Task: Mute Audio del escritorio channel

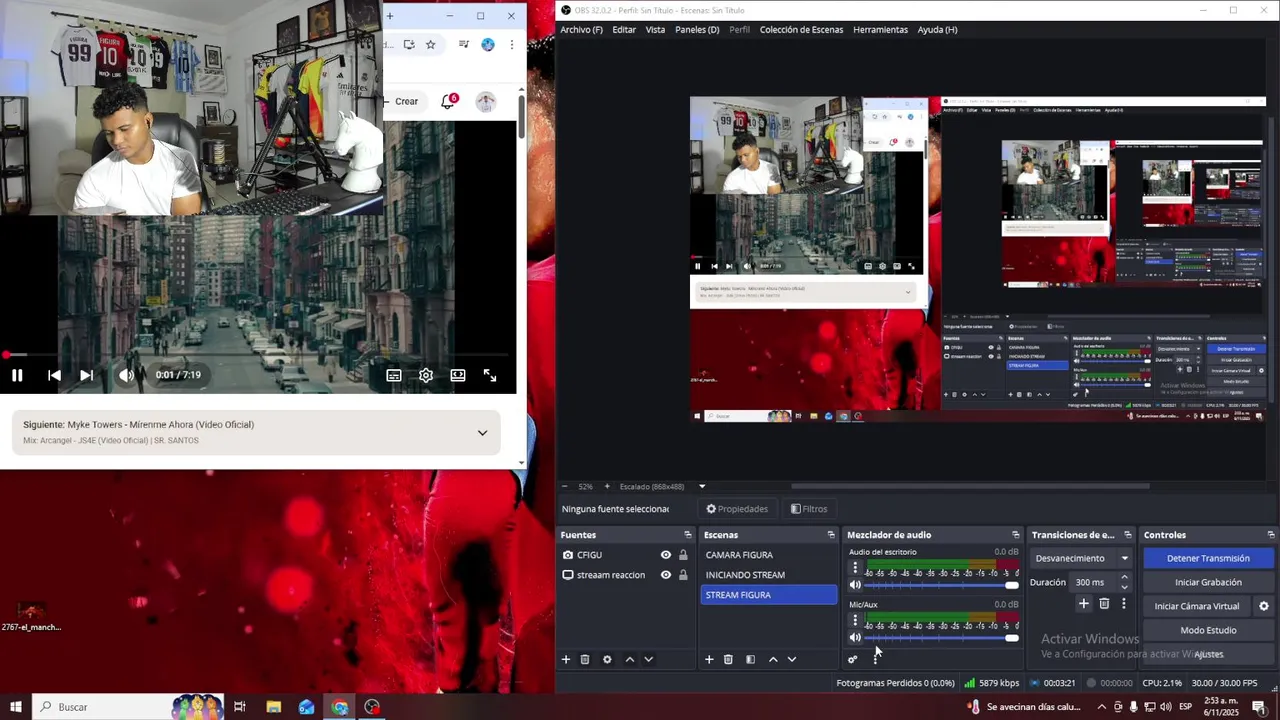Action: pyautogui.click(x=855, y=585)
